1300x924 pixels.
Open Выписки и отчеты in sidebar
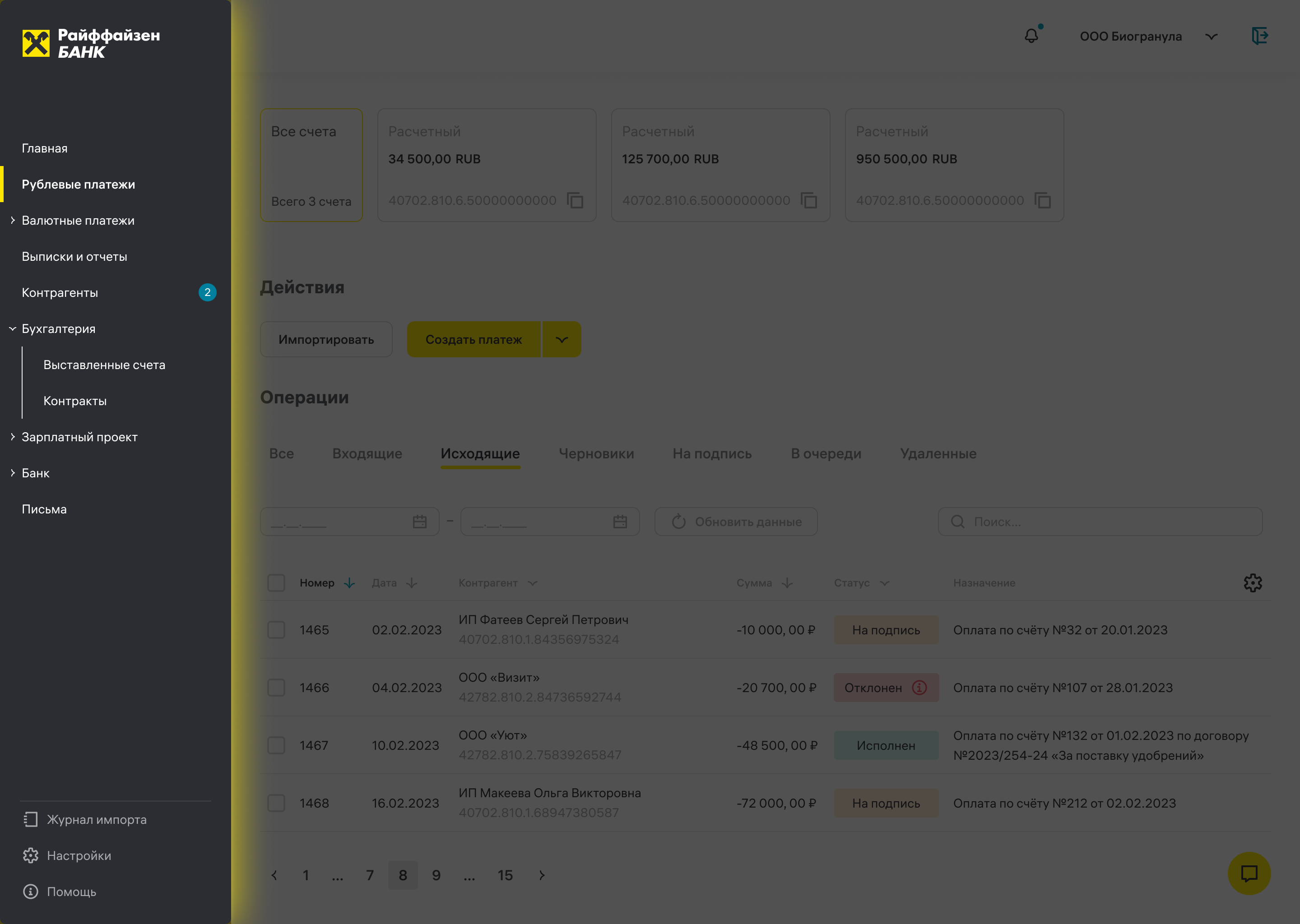74,257
